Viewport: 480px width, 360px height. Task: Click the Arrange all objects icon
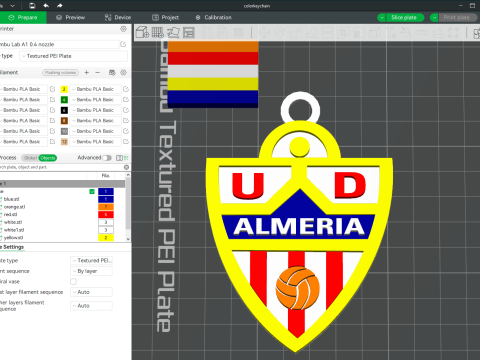pyautogui.click(x=189, y=32)
